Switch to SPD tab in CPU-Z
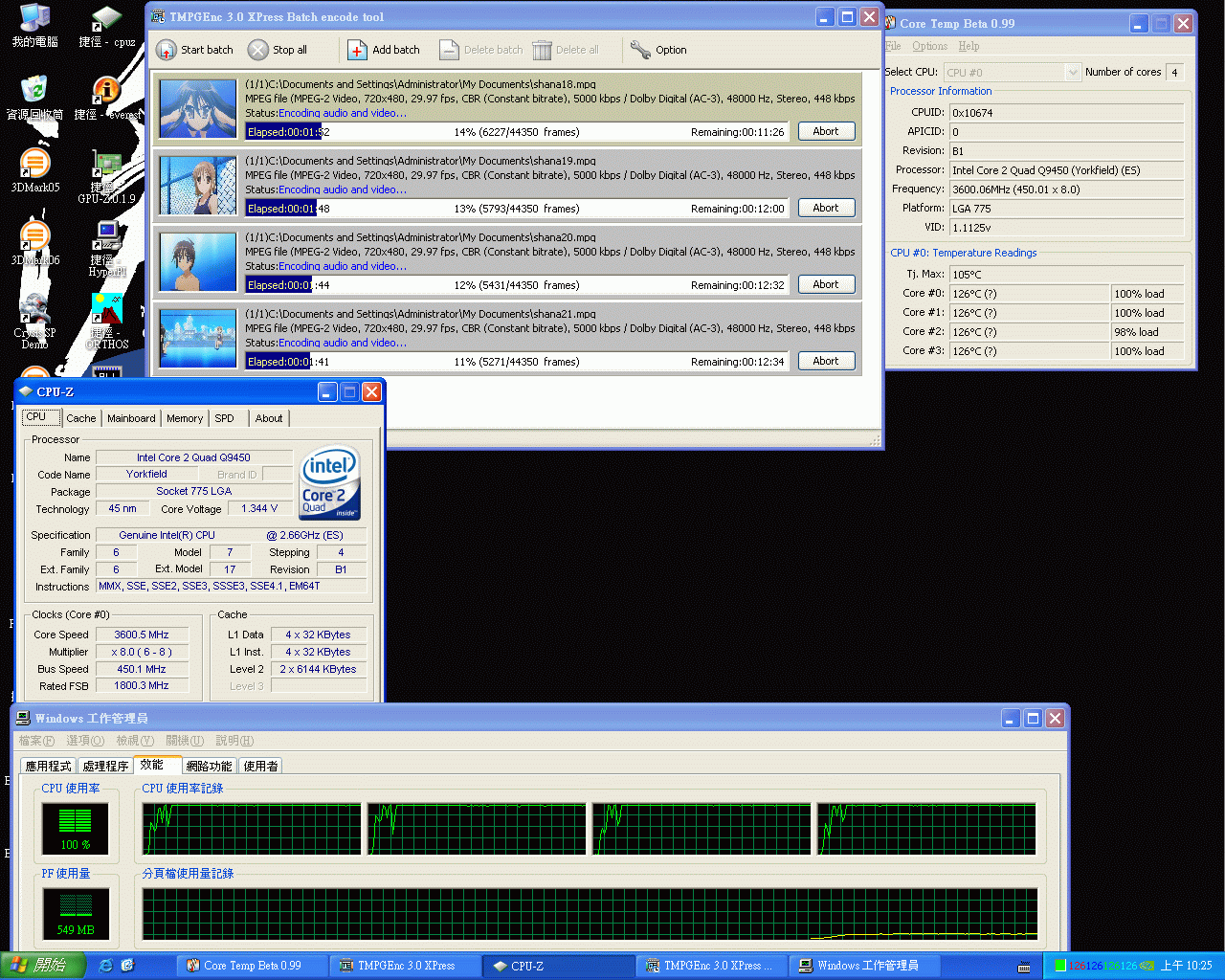The width and height of the screenshot is (1225, 980). 225,418
